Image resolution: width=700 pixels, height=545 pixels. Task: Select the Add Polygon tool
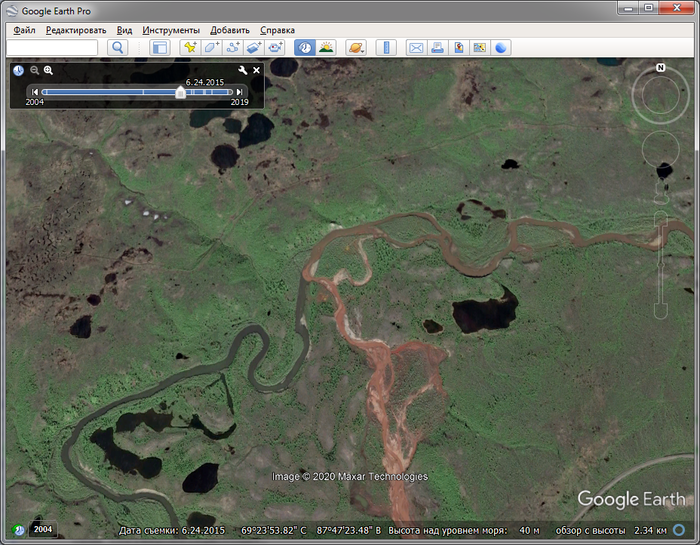pyautogui.click(x=211, y=47)
